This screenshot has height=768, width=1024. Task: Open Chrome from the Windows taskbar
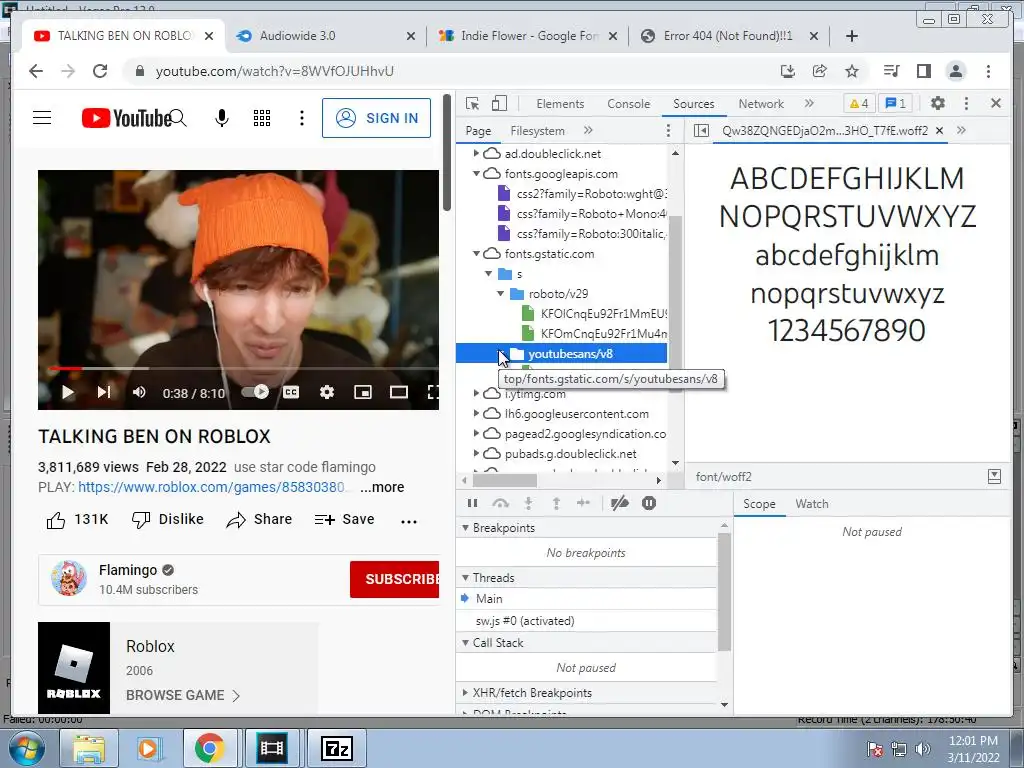pyautogui.click(x=209, y=748)
